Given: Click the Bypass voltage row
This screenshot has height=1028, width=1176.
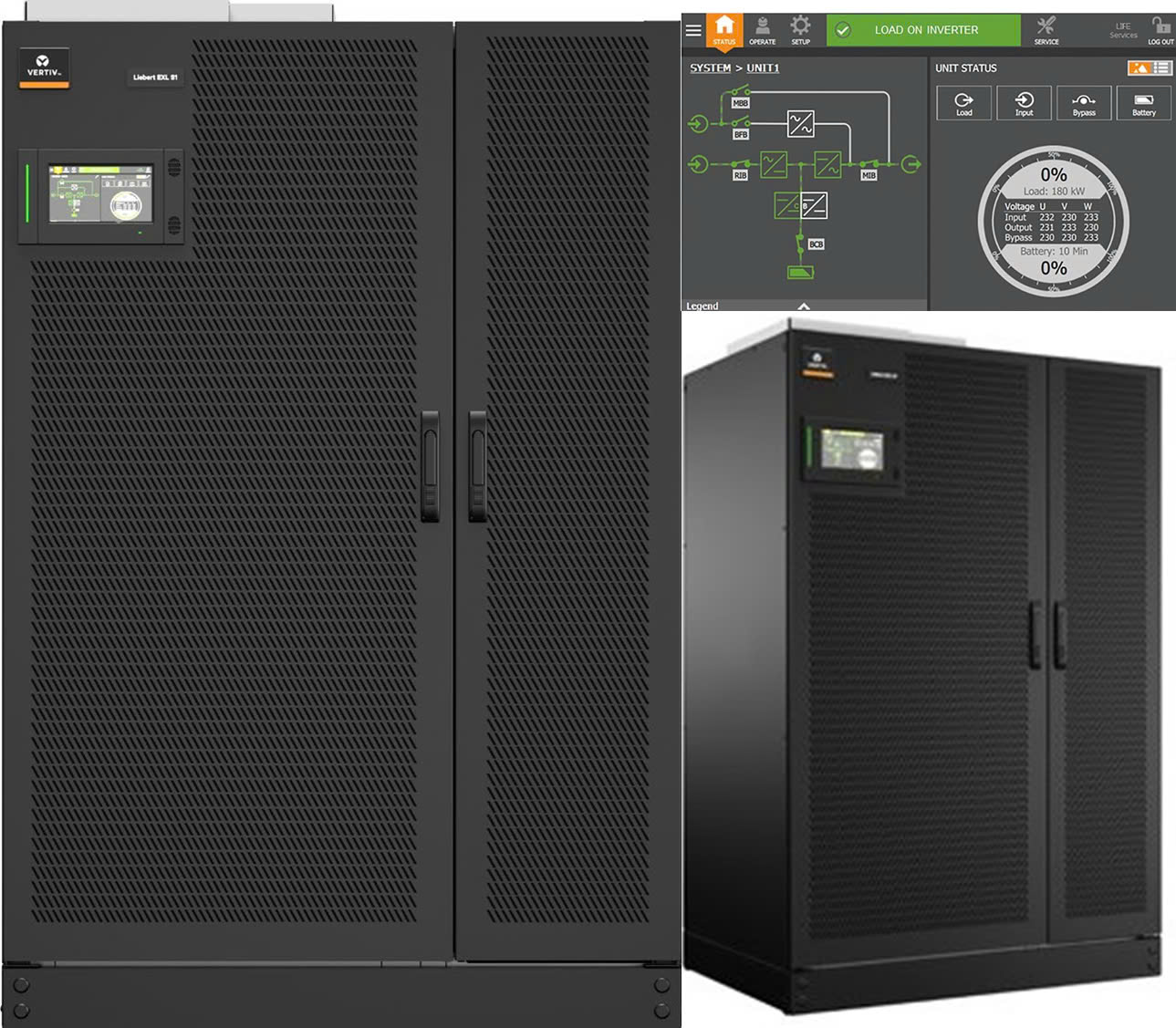Looking at the screenshot, I should (x=1051, y=237).
